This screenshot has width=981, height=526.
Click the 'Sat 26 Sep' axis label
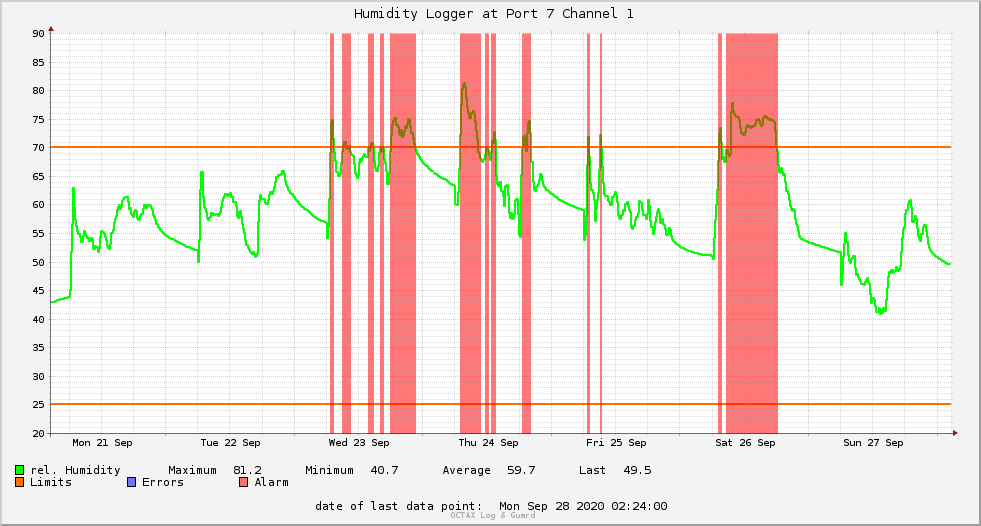pyautogui.click(x=745, y=443)
